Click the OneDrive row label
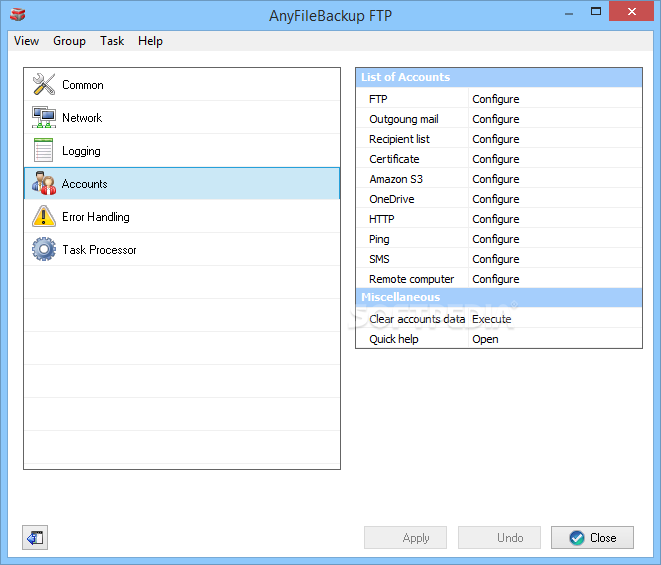The height and width of the screenshot is (565, 661). [x=392, y=199]
